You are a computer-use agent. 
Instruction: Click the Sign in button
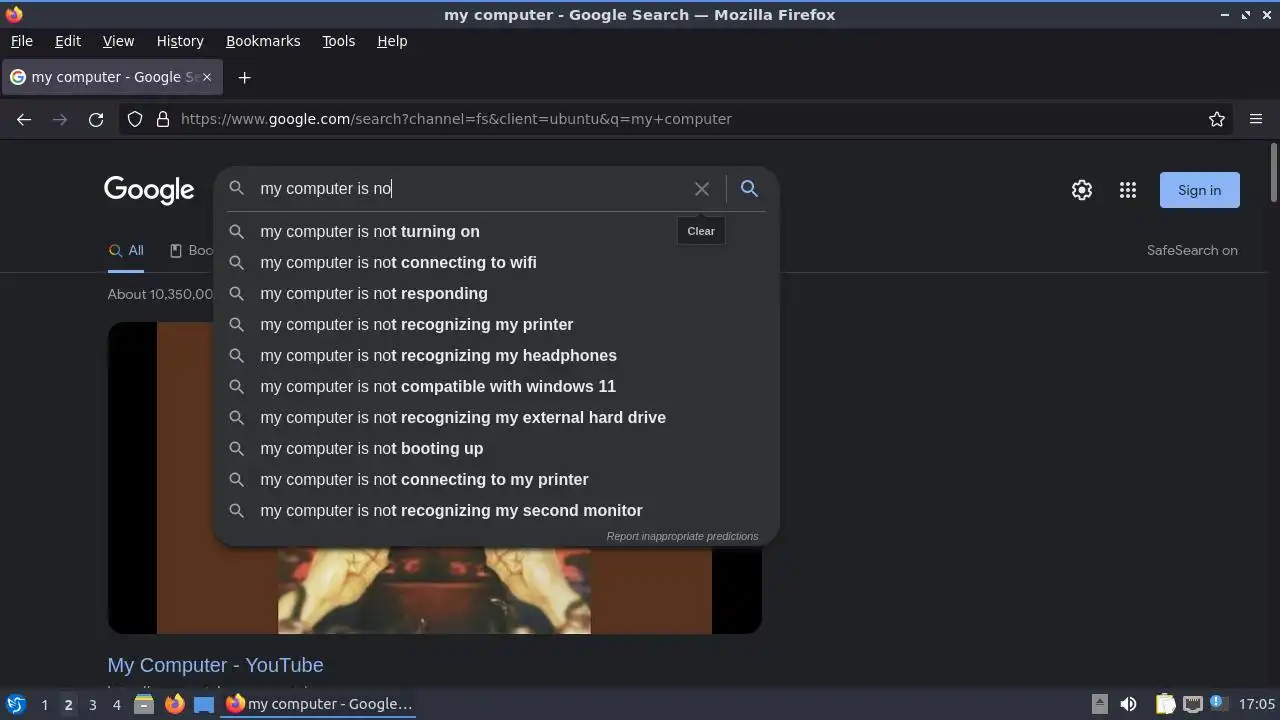coord(1199,190)
